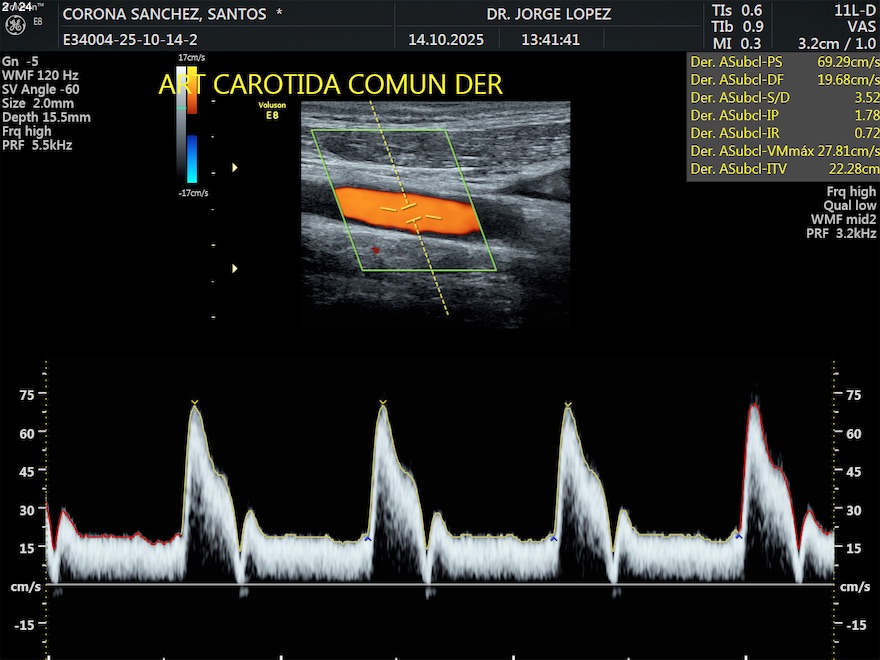Viewport: 880px width, 660px height.
Task: Click the Doppler sample volume gate marker
Action: click(410, 210)
